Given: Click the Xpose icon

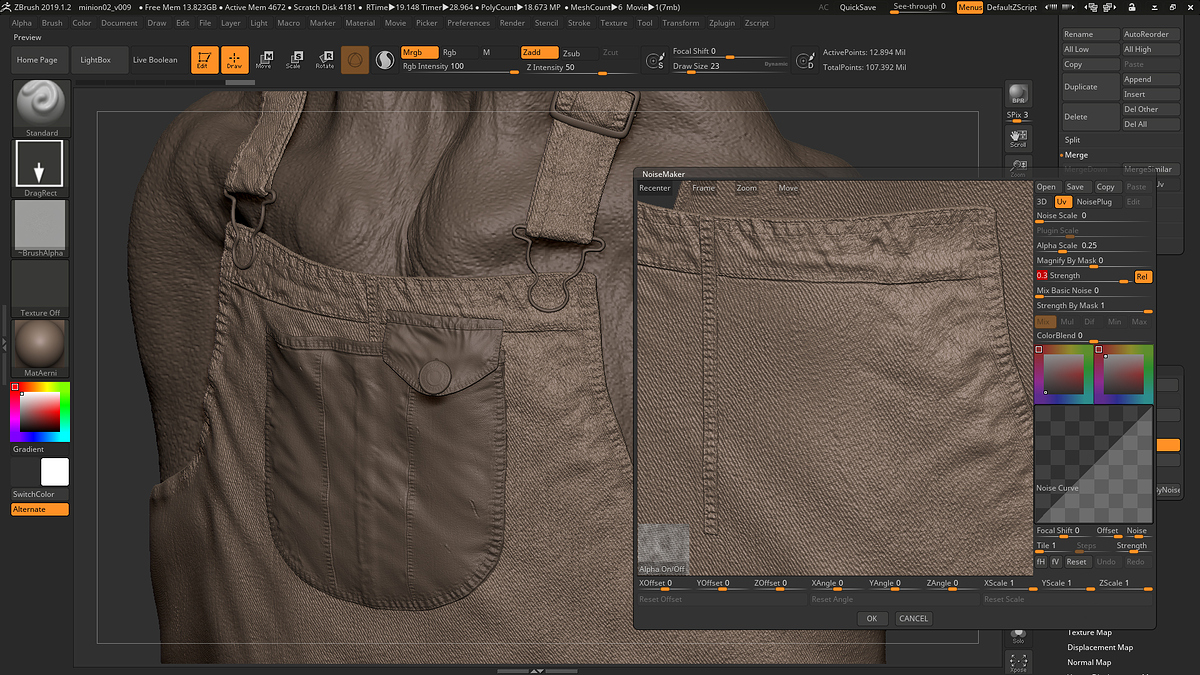Looking at the screenshot, I should coord(1018,662).
